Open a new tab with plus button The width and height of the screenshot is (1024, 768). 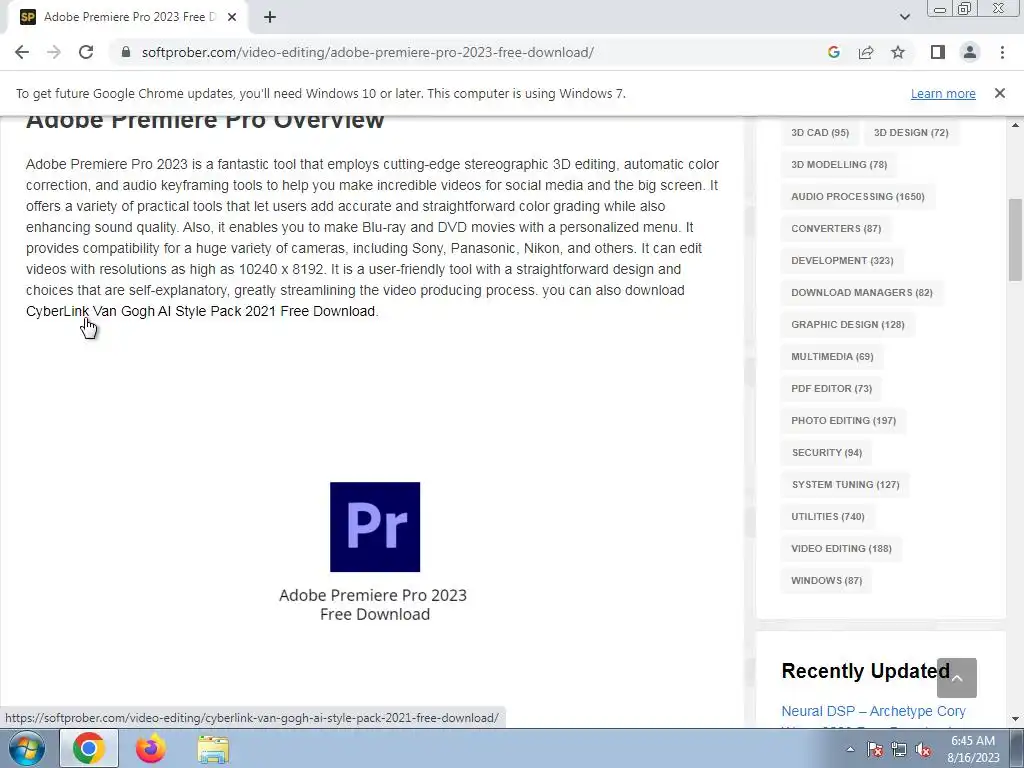tap(270, 17)
